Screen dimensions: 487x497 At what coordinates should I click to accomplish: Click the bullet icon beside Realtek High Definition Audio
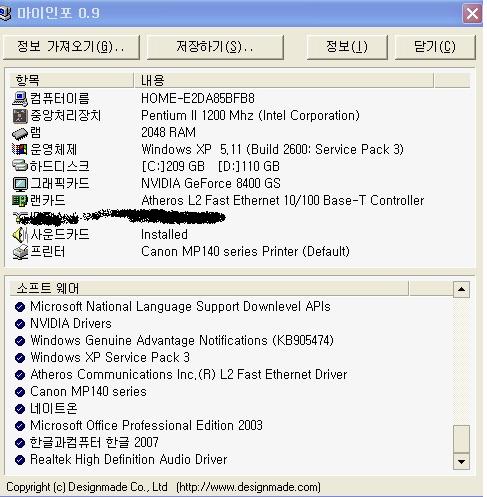click(20, 460)
